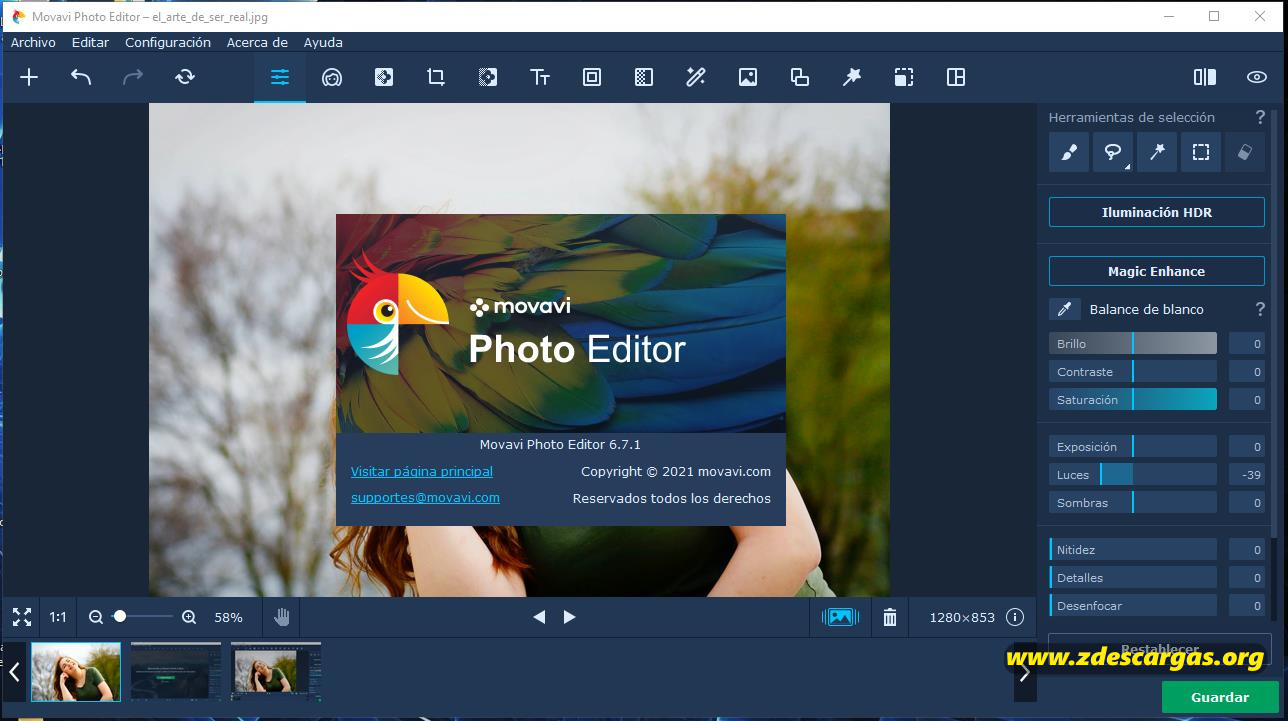Screen dimensions: 1288x721
Task: Select the Crop tool
Action: (436, 77)
